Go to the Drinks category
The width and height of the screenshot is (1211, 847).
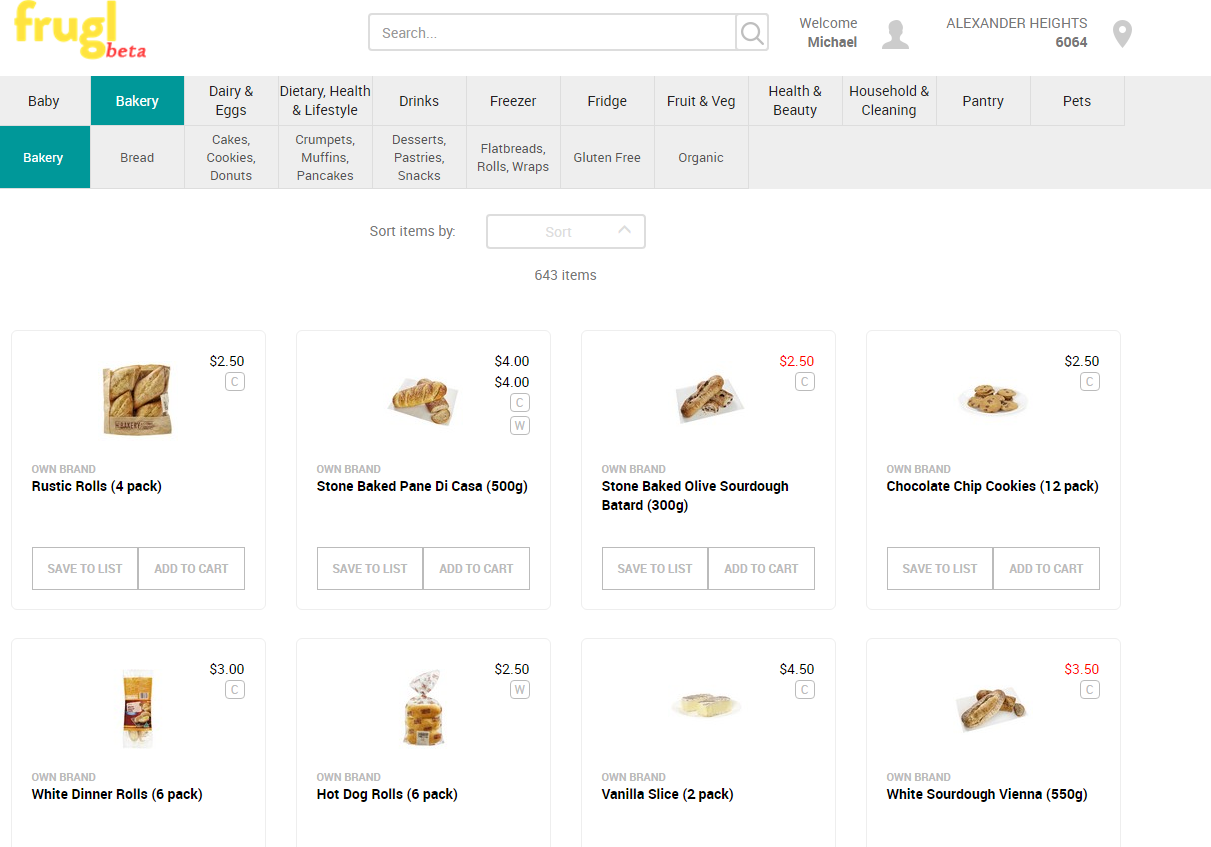(x=419, y=101)
